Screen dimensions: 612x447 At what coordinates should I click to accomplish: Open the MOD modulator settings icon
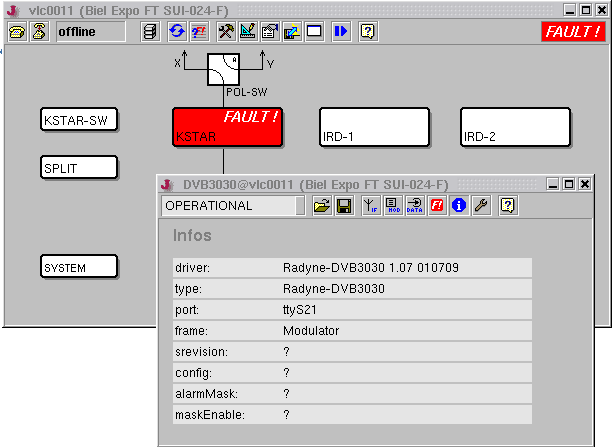pyautogui.click(x=393, y=206)
